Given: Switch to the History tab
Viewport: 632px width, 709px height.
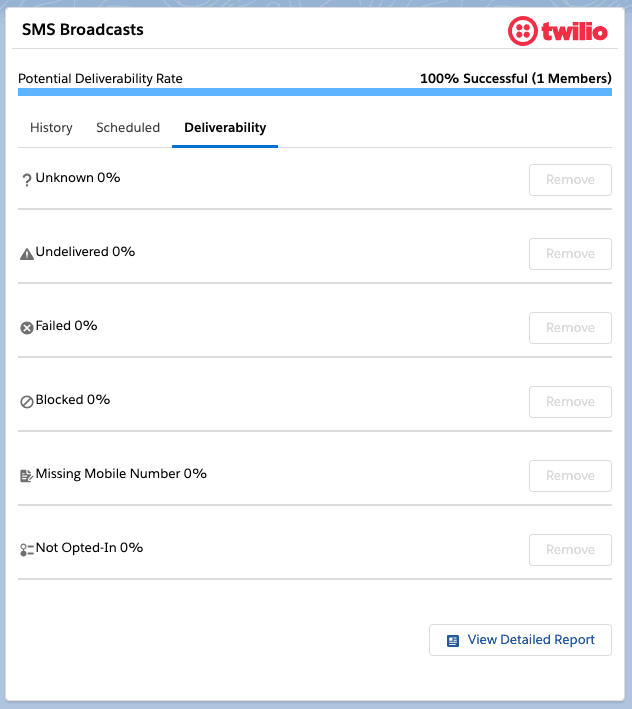Looking at the screenshot, I should [x=51, y=128].
